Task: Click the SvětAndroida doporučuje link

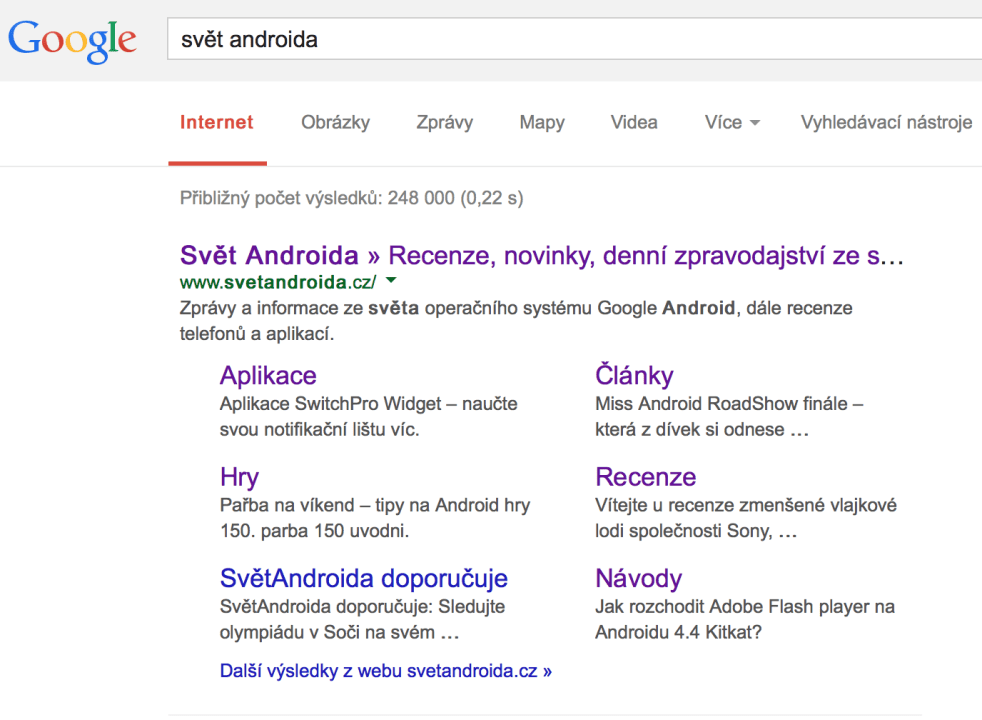Action: [364, 578]
